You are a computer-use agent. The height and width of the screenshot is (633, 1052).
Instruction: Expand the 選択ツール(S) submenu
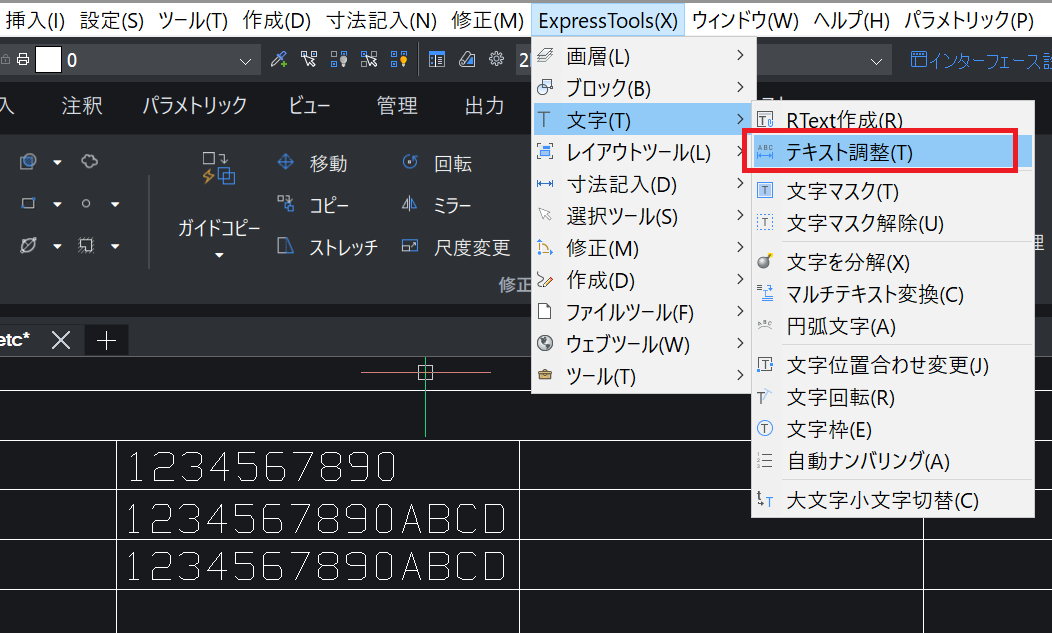643,216
